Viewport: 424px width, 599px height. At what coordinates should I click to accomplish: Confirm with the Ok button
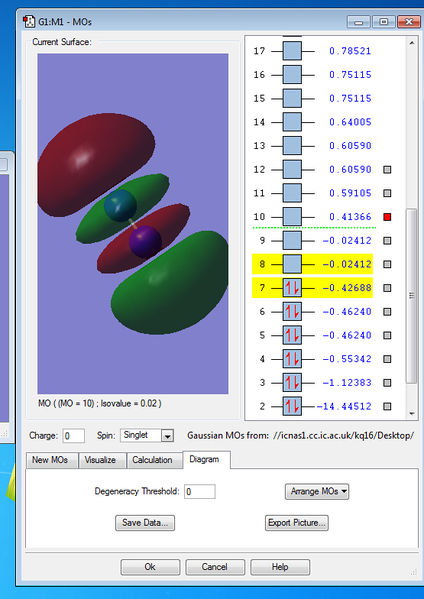coord(150,567)
